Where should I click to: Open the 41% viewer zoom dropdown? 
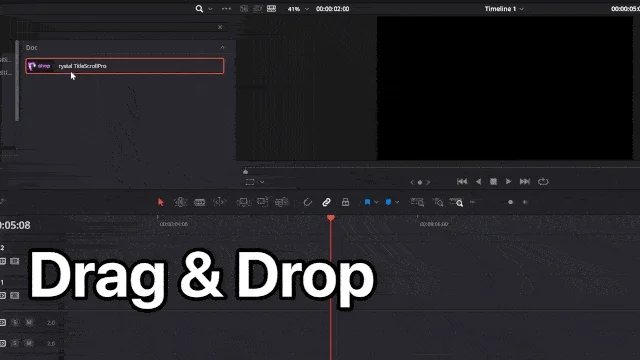[x=298, y=9]
